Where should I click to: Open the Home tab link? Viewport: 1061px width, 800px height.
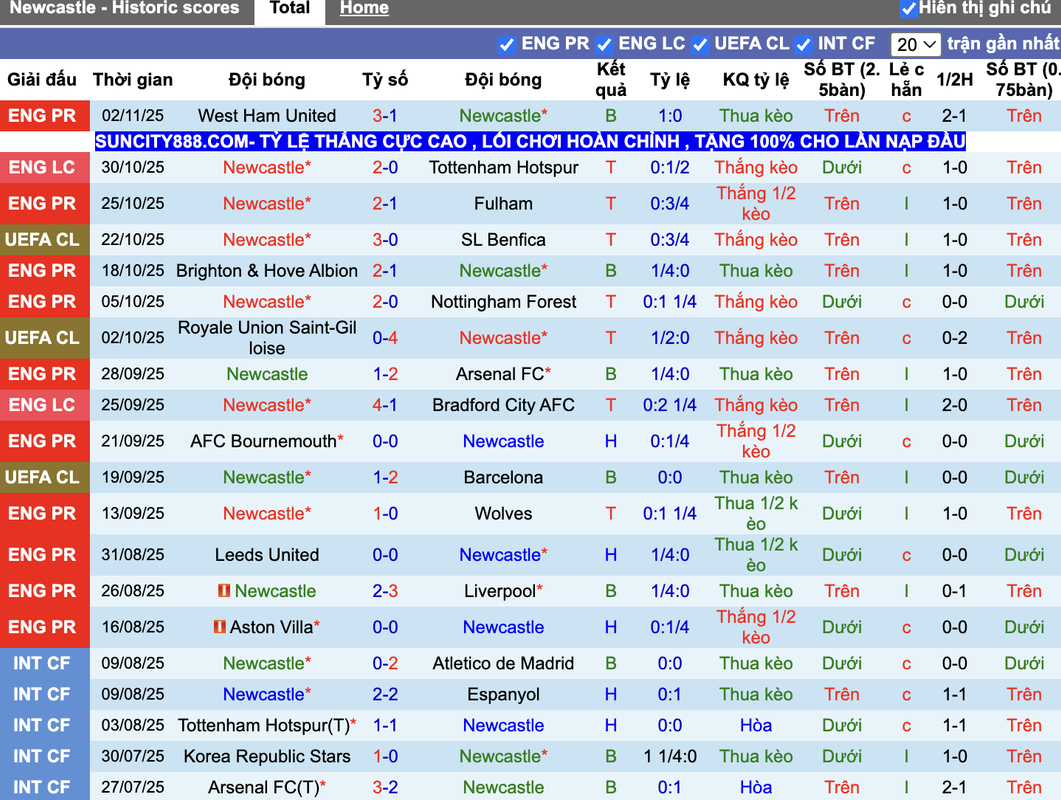364,9
